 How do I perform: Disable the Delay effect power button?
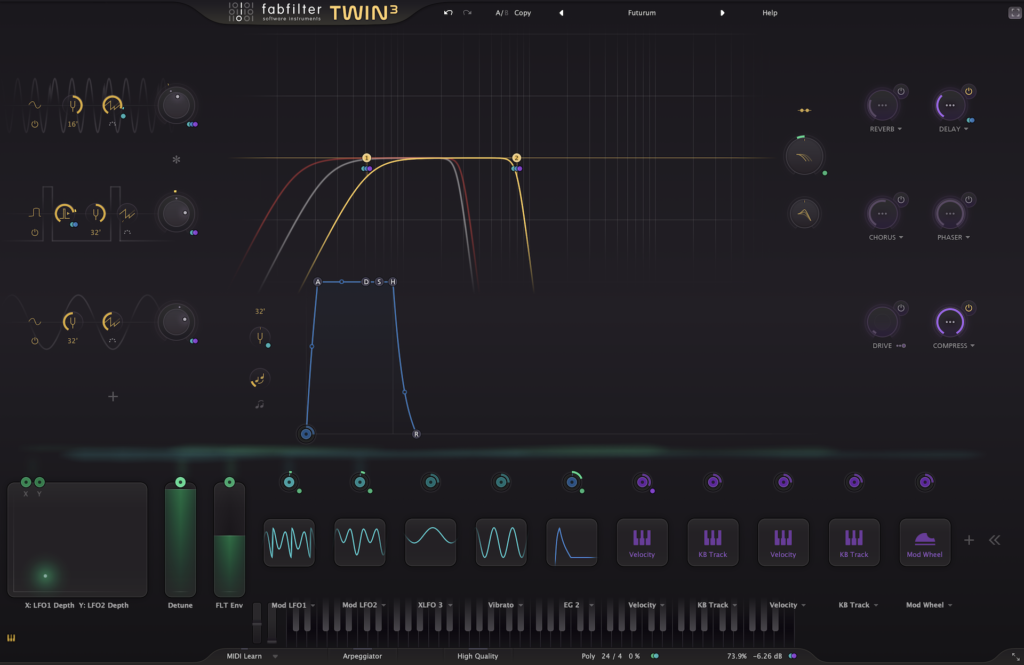pyautogui.click(x=968, y=91)
